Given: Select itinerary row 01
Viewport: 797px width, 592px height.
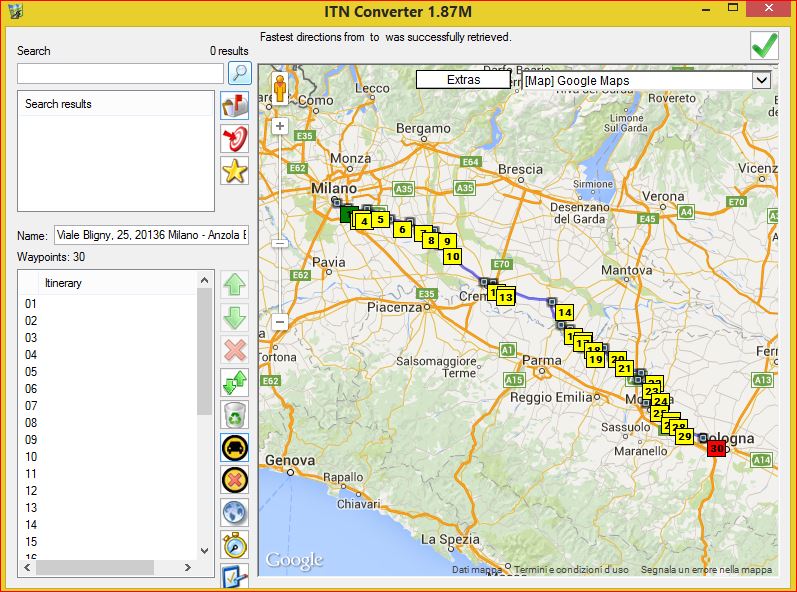Looking at the screenshot, I should pyautogui.click(x=108, y=304).
